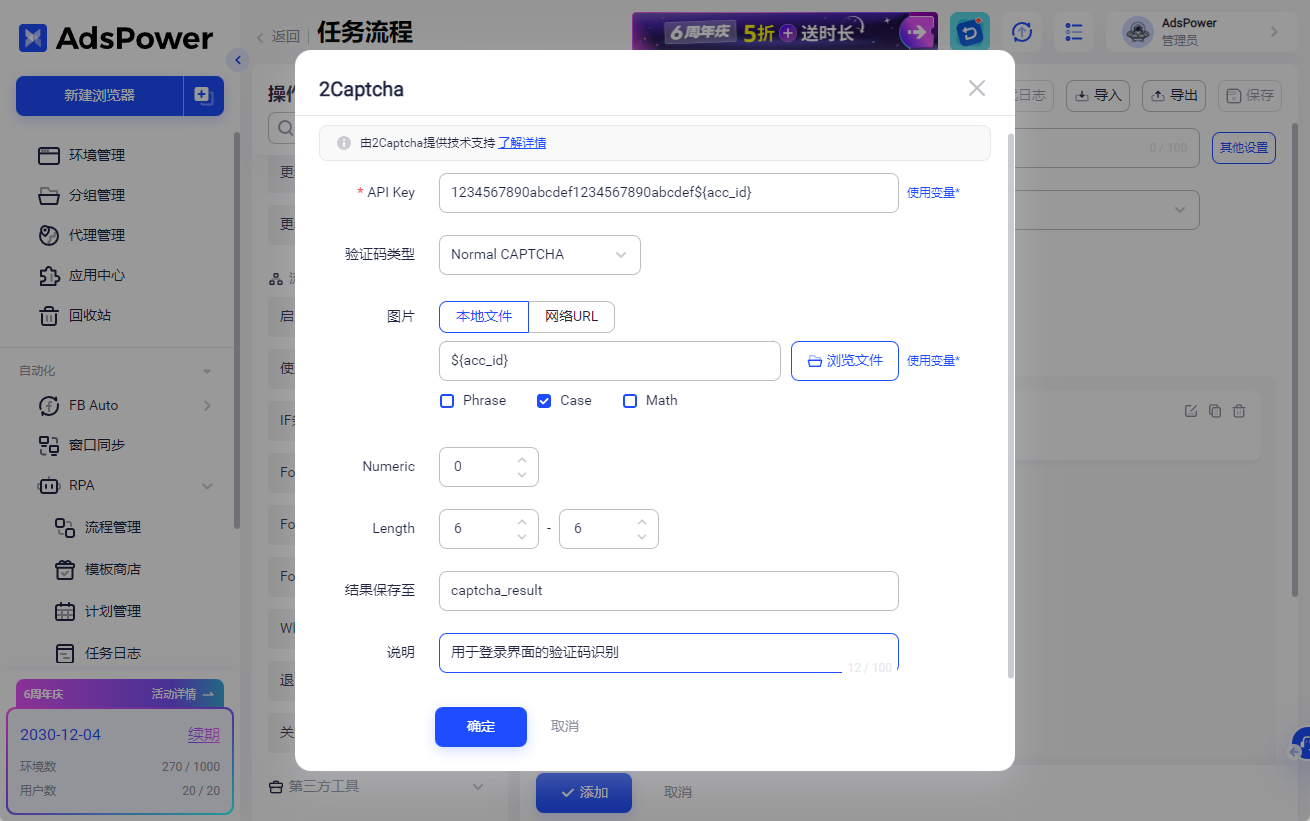This screenshot has width=1310, height=821.
Task: Switch to the 网络URL tab
Action: pos(571,316)
